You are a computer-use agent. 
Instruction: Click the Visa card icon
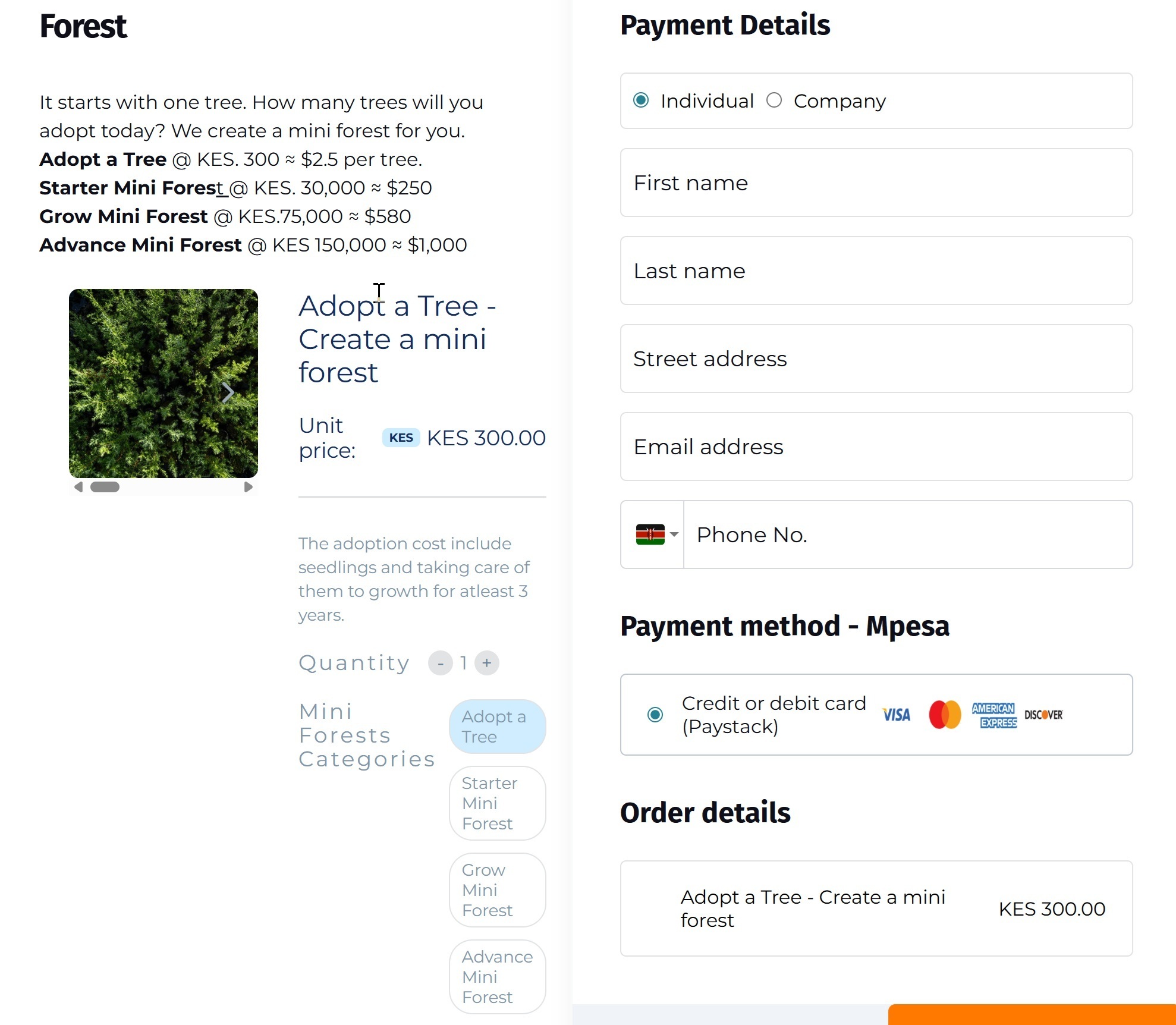point(895,715)
